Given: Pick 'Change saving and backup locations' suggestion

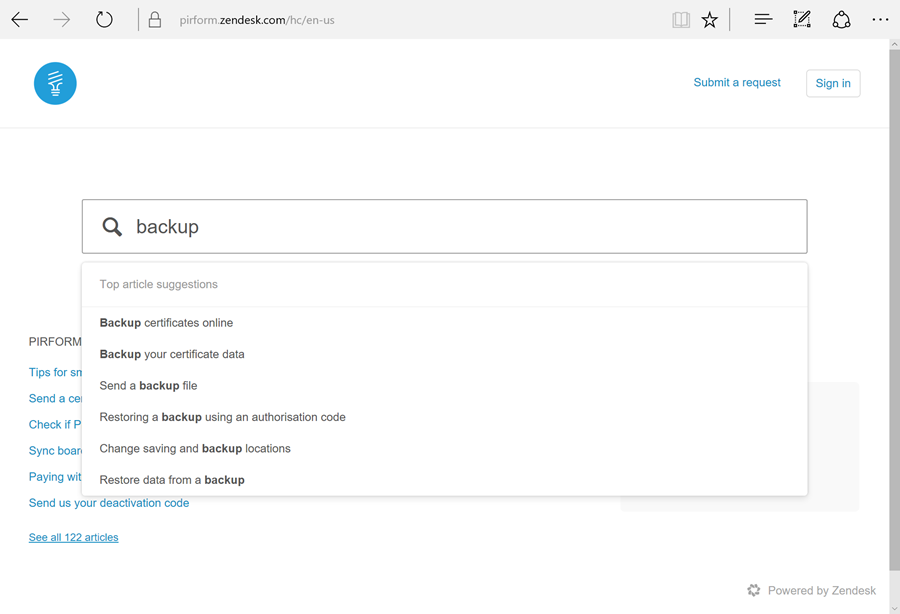Looking at the screenshot, I should 195,449.
